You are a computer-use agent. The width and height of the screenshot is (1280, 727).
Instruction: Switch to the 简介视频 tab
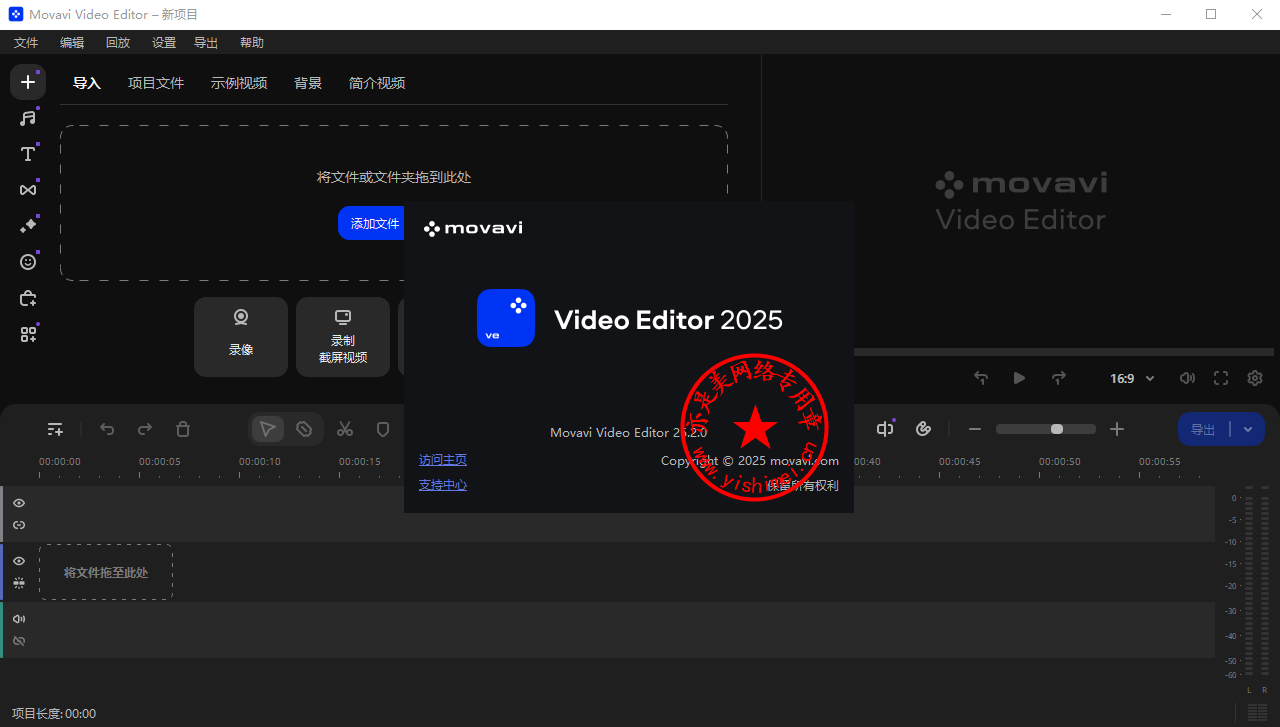[x=377, y=83]
